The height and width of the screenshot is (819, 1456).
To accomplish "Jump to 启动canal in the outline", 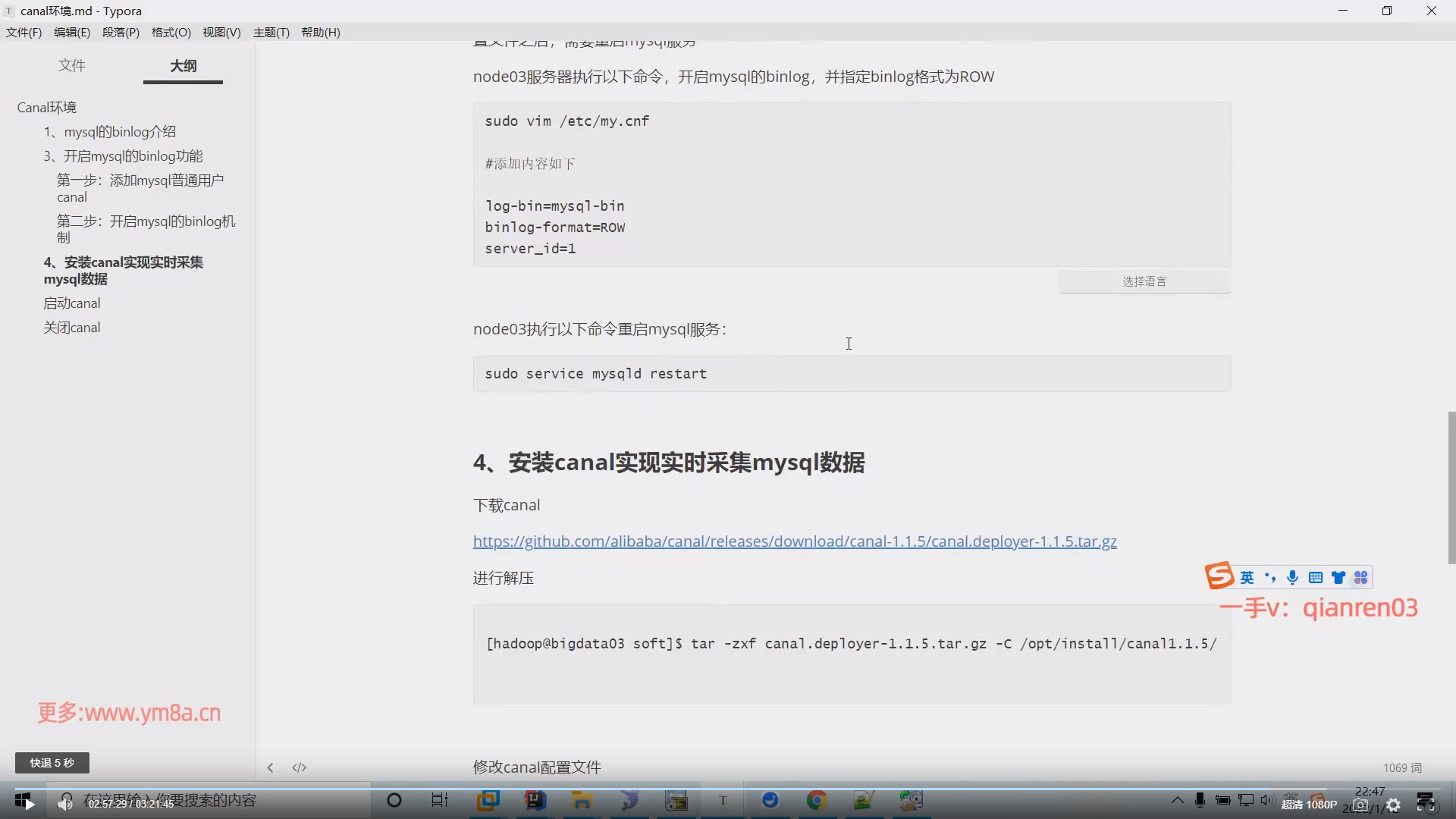I will coord(72,303).
